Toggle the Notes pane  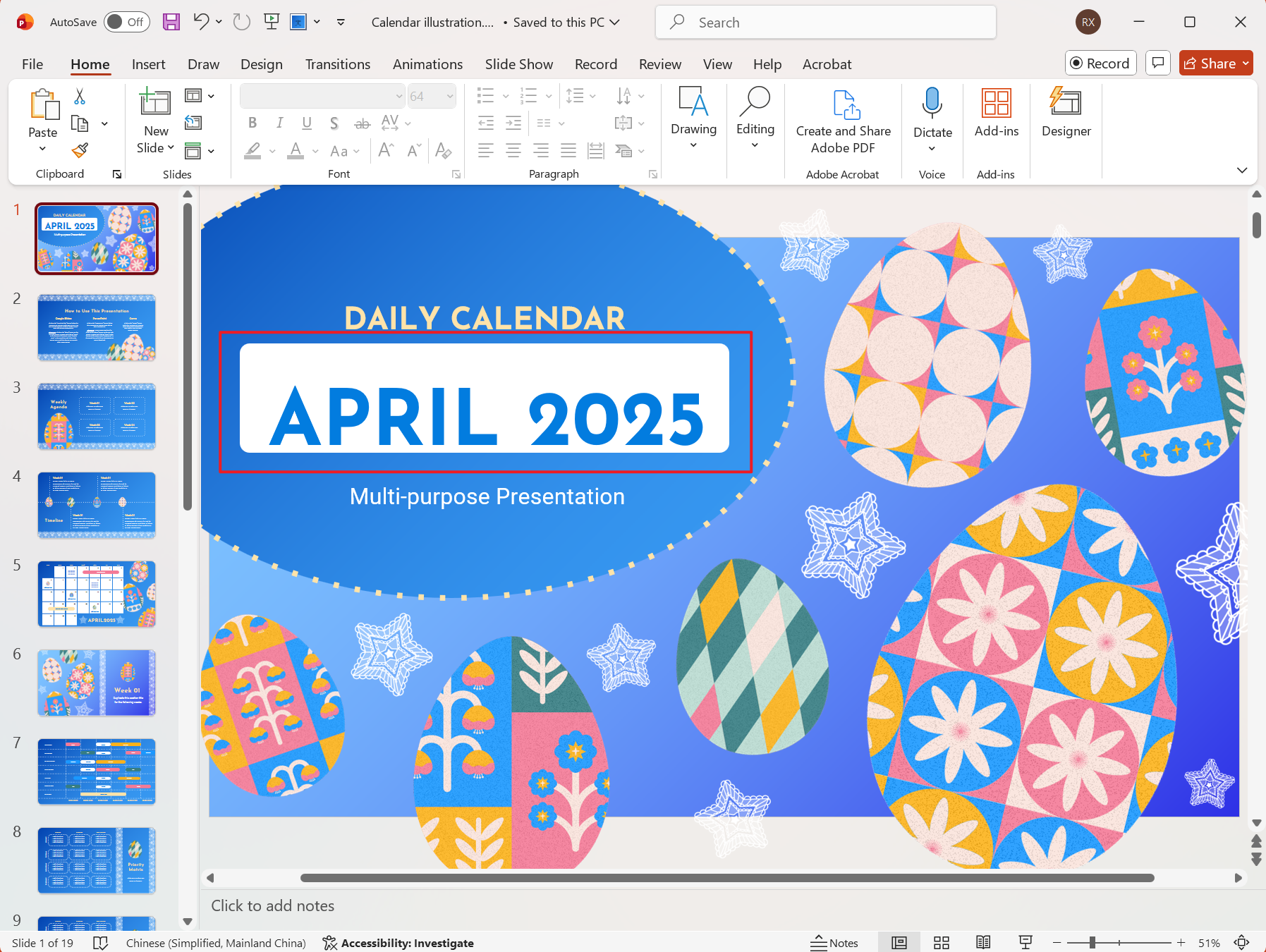tap(834, 943)
